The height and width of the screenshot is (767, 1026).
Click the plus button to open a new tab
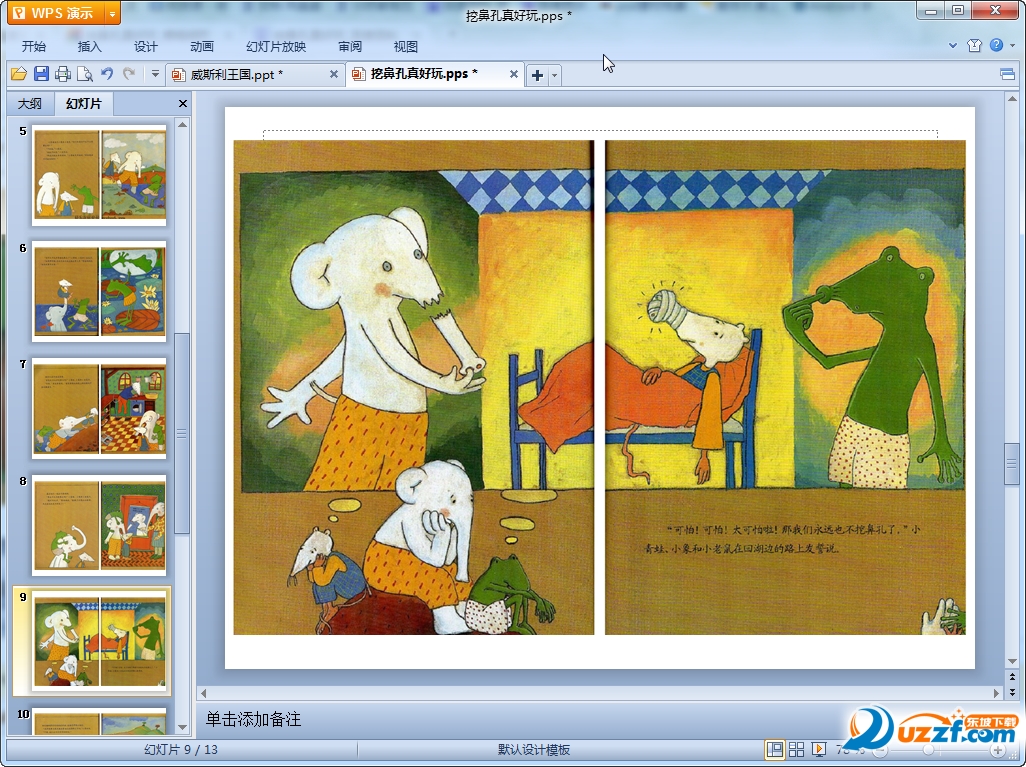(x=537, y=75)
